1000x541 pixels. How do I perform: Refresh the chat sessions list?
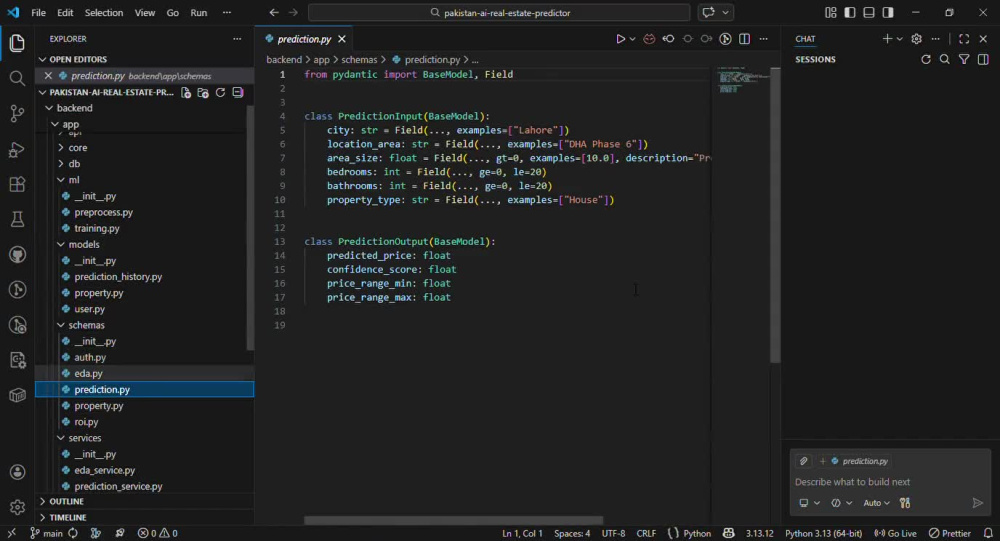click(925, 59)
